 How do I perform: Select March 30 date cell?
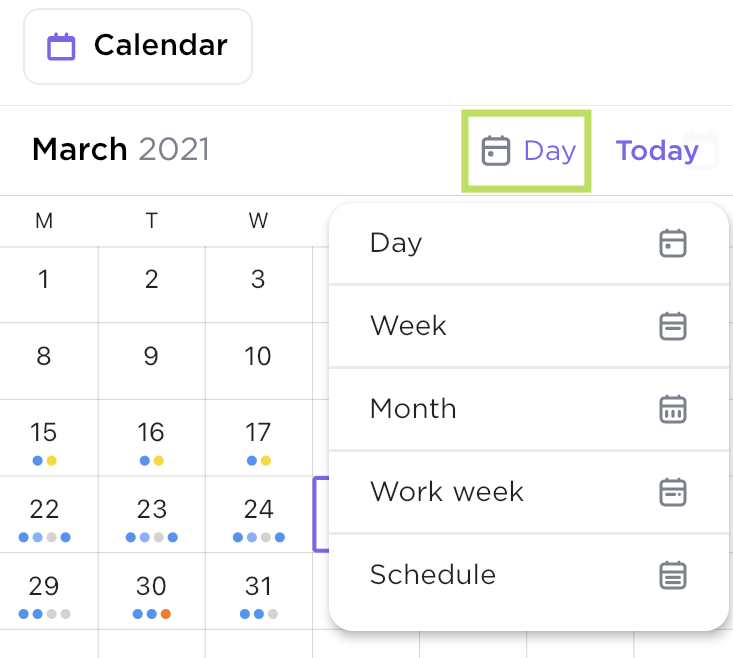[x=151, y=590]
